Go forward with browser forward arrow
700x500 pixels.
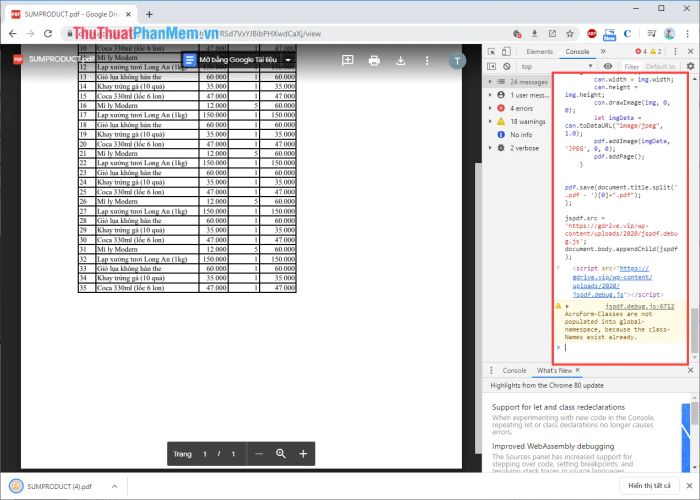pos(30,33)
